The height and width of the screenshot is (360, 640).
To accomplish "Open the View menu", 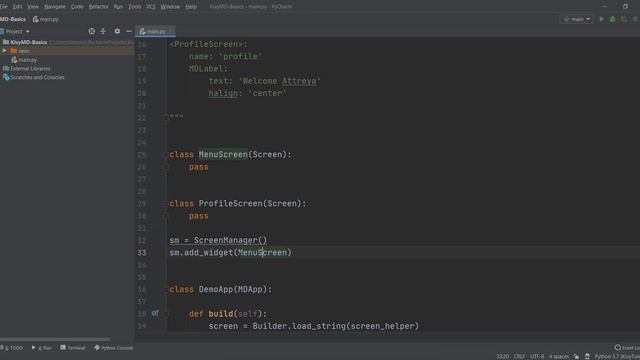I will (x=33, y=7).
